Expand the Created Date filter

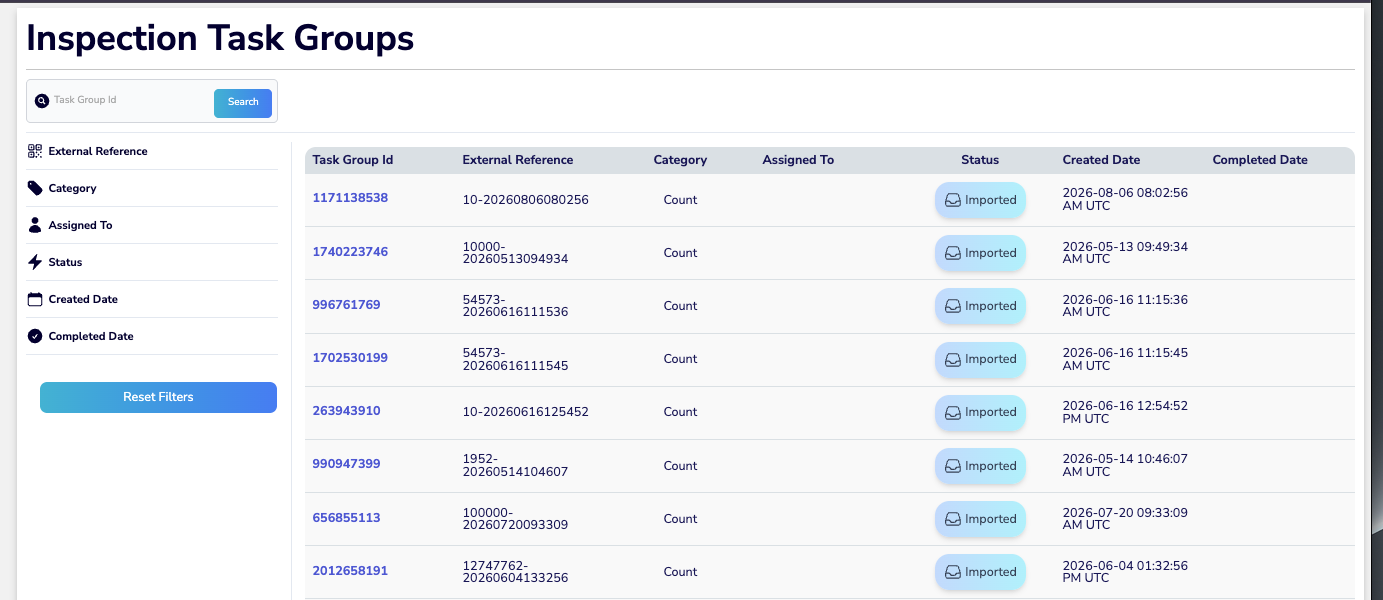tap(151, 299)
